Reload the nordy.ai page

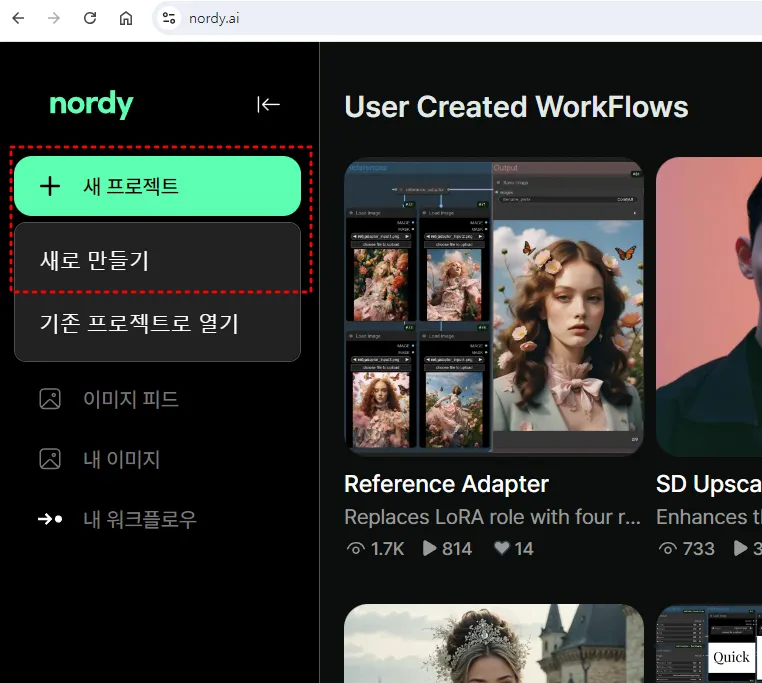tap(90, 18)
